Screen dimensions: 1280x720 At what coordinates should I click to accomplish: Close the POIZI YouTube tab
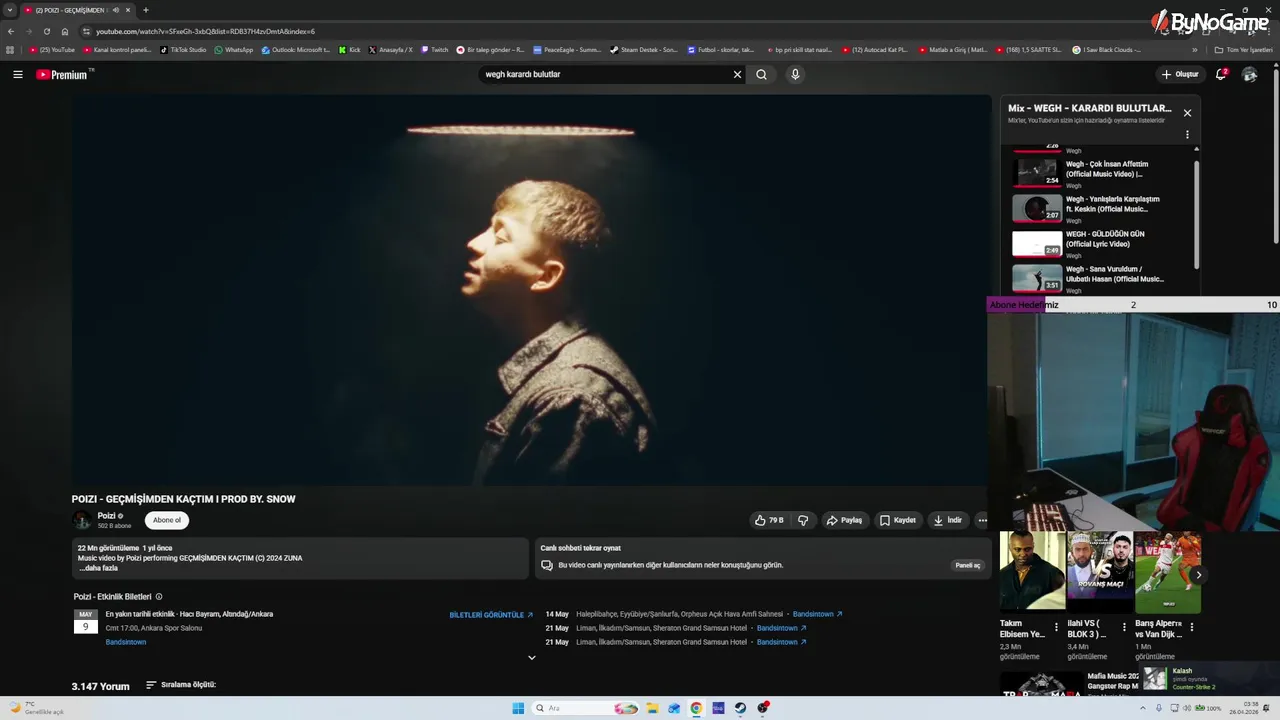click(128, 10)
